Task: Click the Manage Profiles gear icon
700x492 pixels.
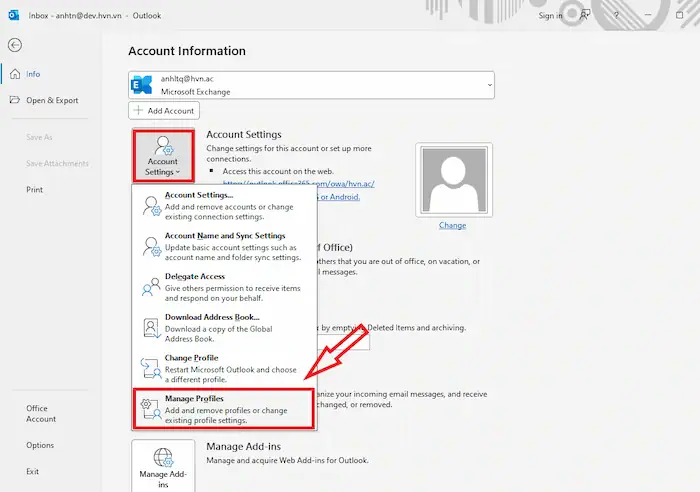Action: (x=151, y=409)
